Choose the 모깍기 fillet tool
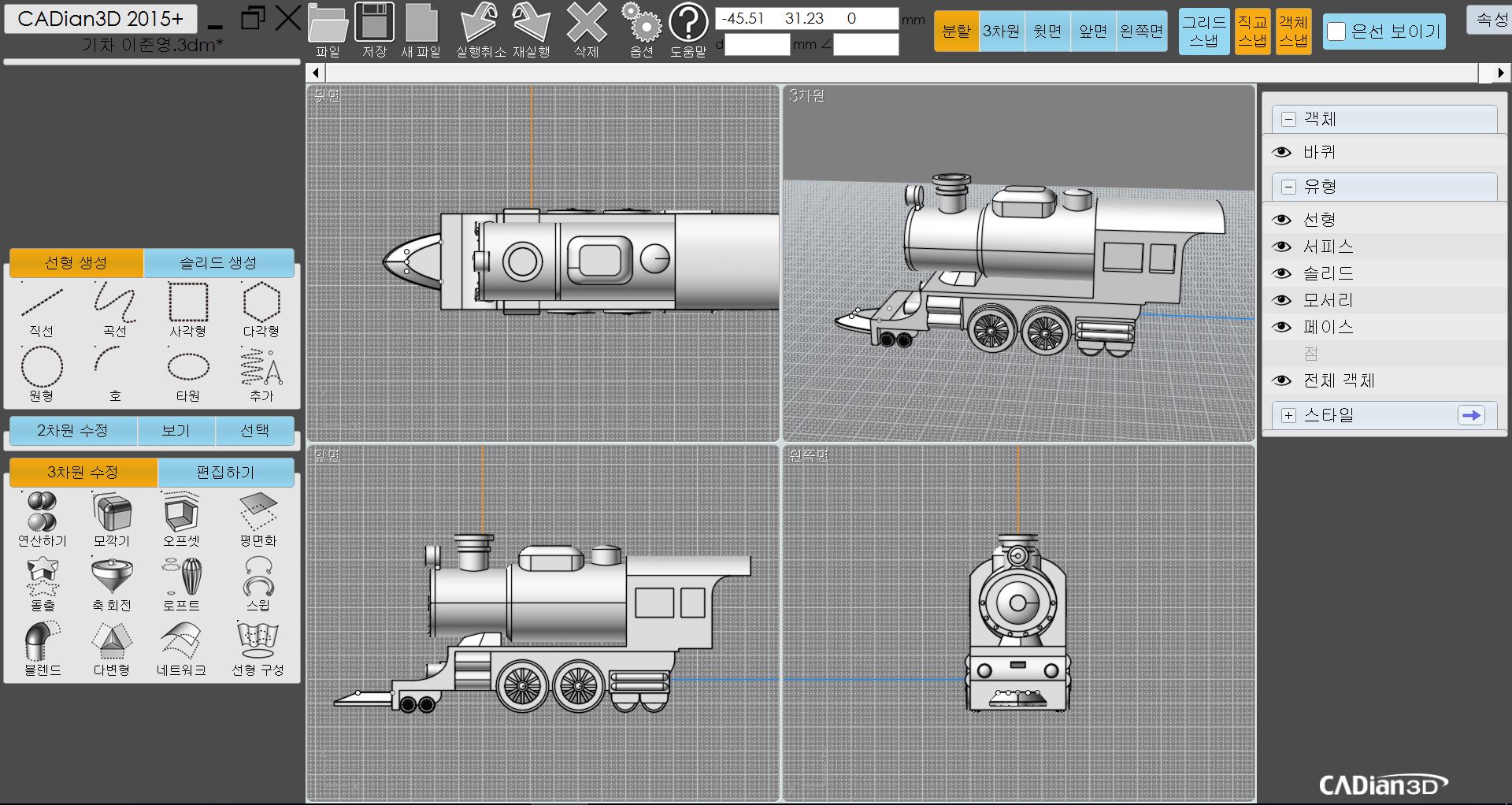 112,512
